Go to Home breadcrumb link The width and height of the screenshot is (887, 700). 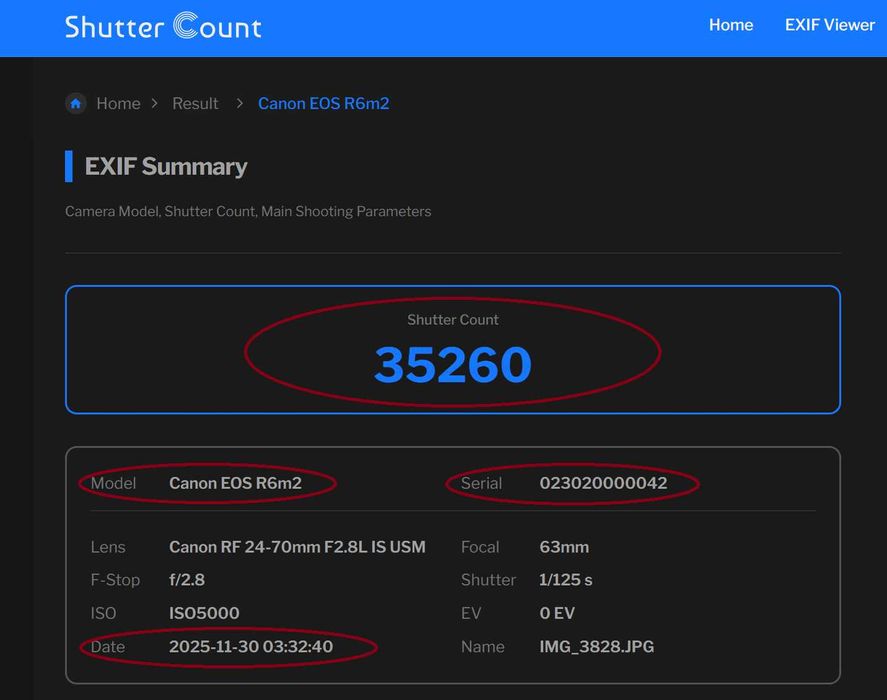[118, 104]
